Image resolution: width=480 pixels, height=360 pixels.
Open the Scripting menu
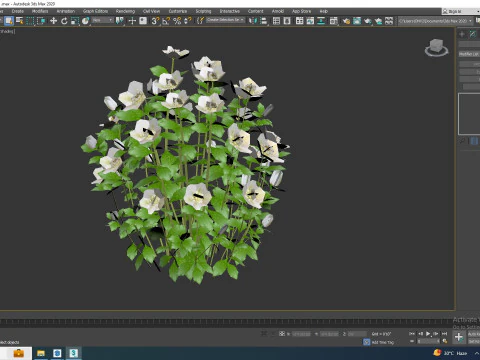point(203,11)
